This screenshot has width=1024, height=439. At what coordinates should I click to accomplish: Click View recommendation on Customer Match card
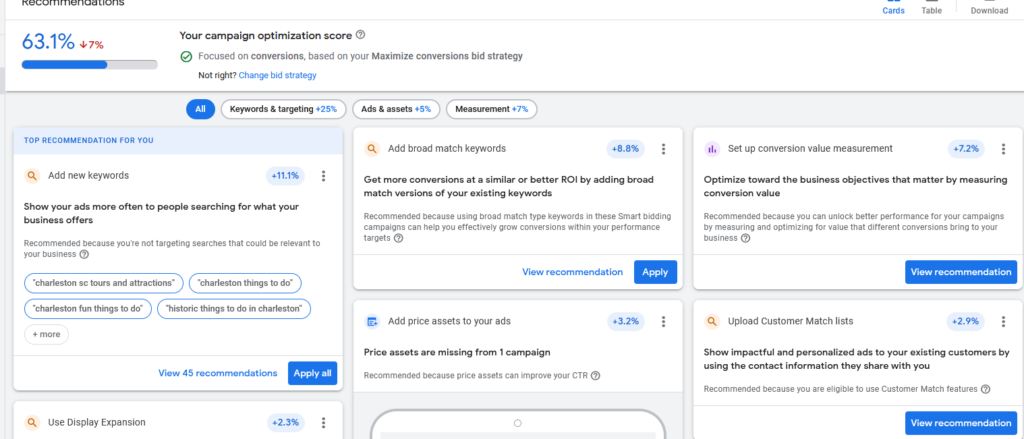pyautogui.click(x=961, y=423)
